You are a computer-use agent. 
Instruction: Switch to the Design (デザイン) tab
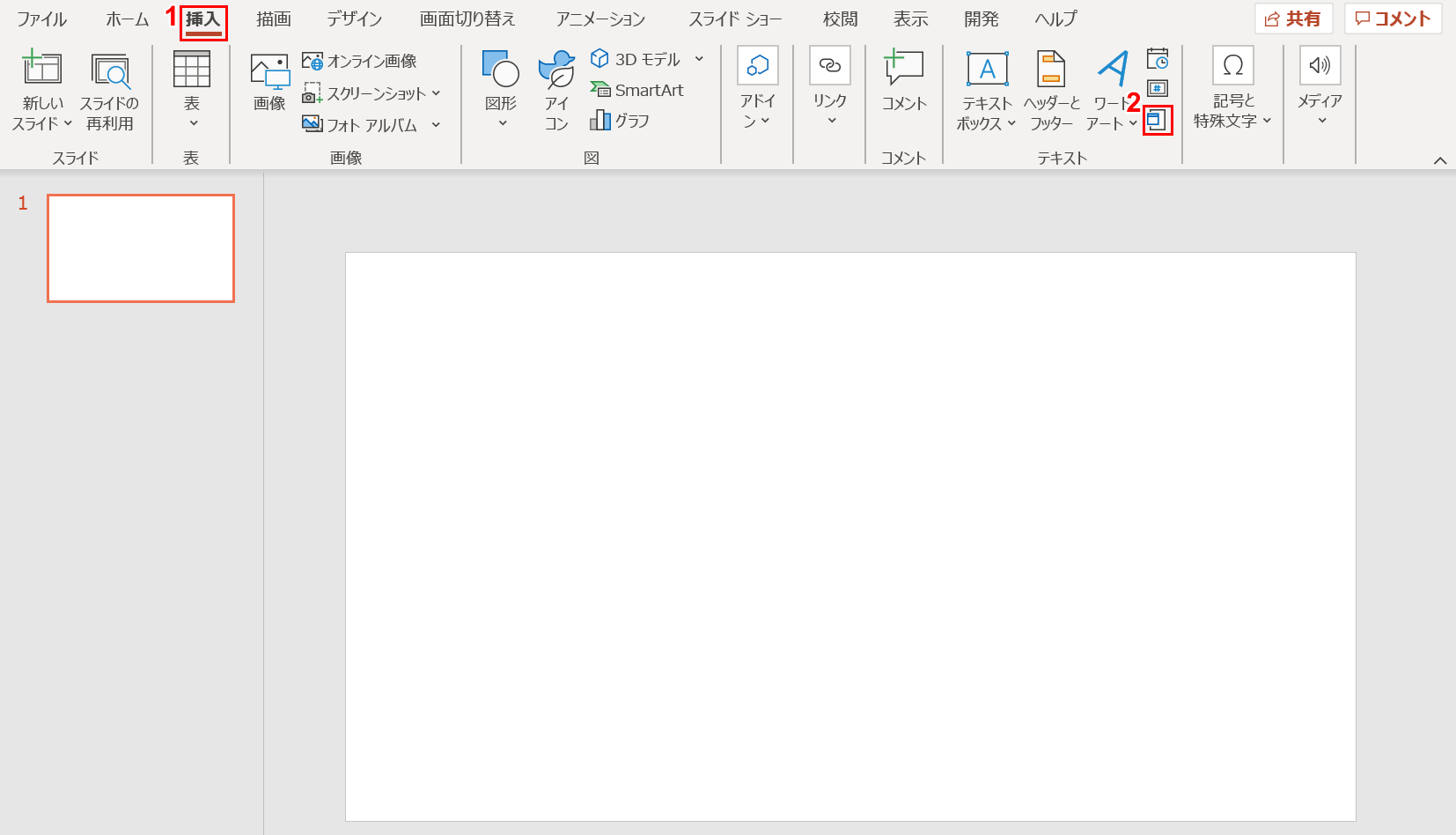355,18
